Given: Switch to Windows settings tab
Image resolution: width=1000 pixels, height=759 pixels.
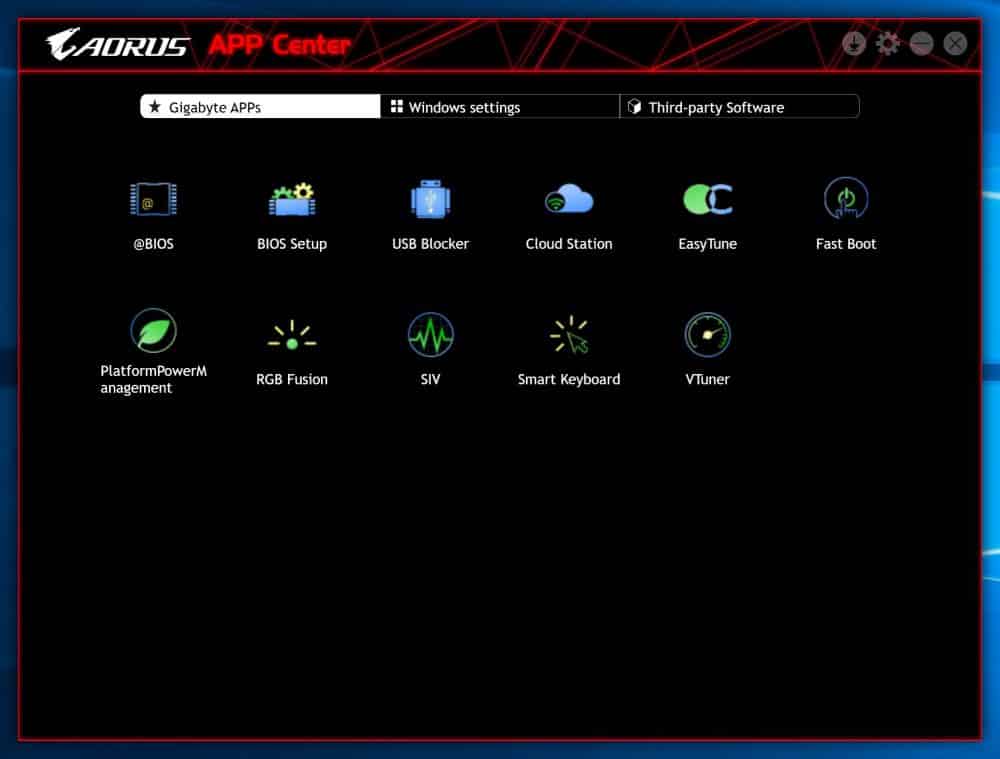Looking at the screenshot, I should [x=500, y=107].
